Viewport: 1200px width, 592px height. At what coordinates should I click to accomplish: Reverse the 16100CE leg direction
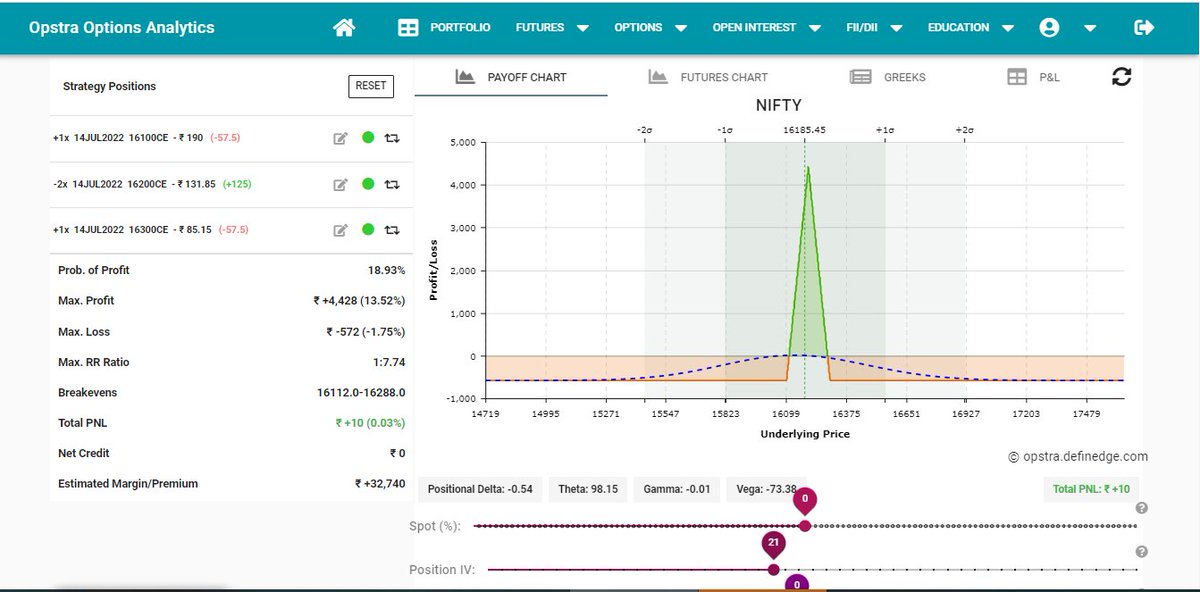point(392,139)
